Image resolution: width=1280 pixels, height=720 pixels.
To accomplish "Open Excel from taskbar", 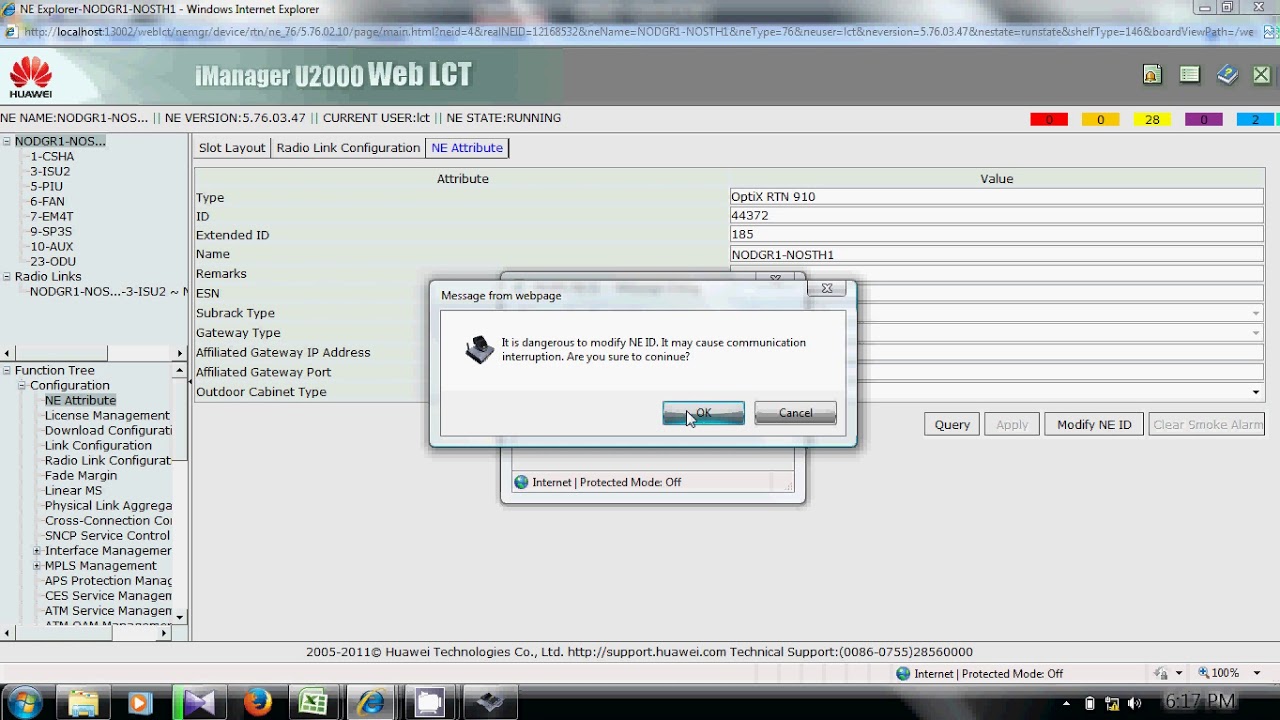I will [x=314, y=703].
